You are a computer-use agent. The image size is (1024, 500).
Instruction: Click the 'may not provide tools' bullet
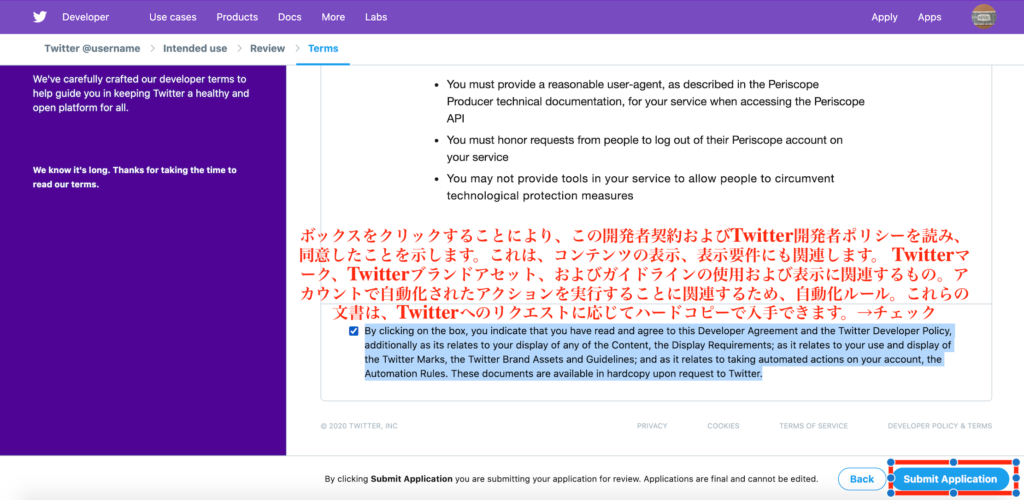640,187
